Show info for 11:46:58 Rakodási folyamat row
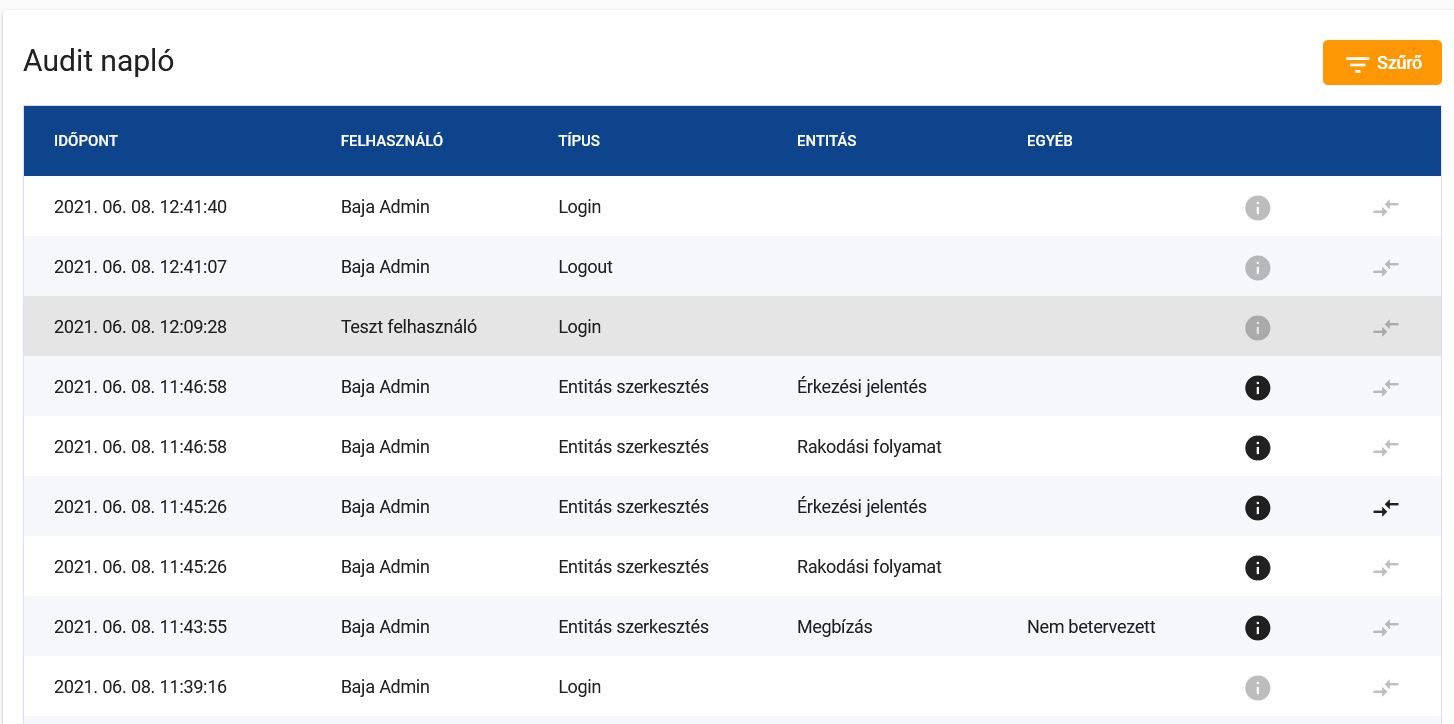The image size is (1454, 724). [x=1257, y=448]
